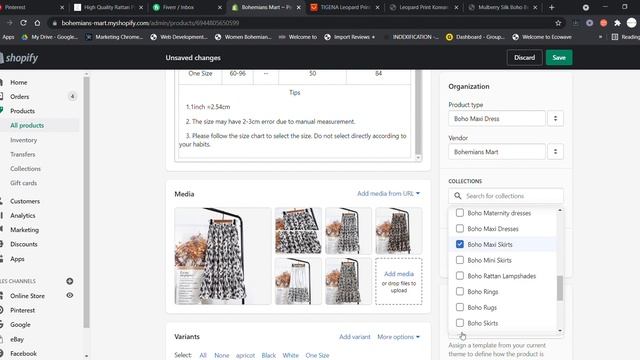The image size is (640, 360).
Task: Select Black variants link
Action: pos(269,355)
